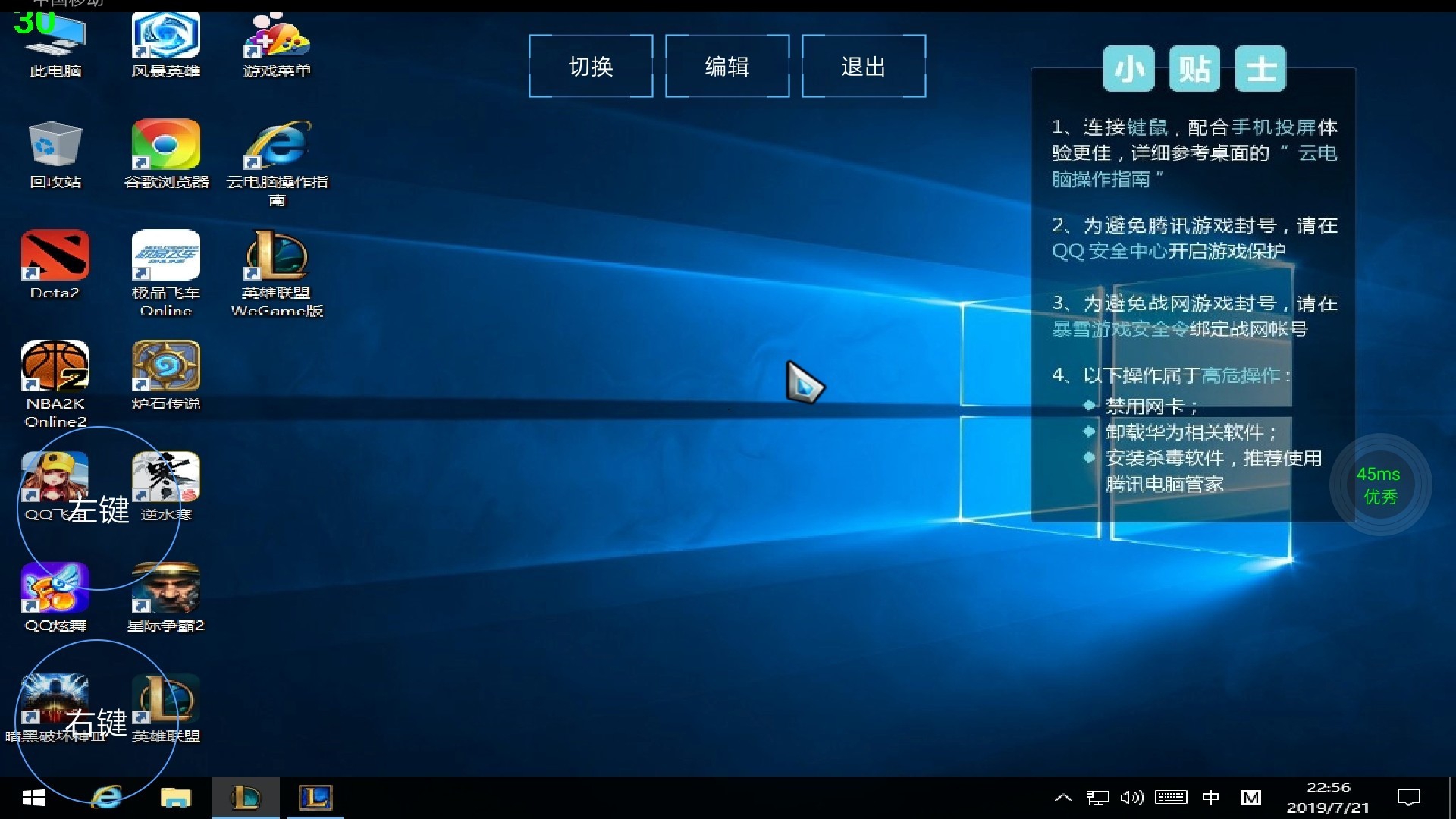1456x819 pixels.
Task: Launch Dota2 shortcut
Action: [x=55, y=265]
